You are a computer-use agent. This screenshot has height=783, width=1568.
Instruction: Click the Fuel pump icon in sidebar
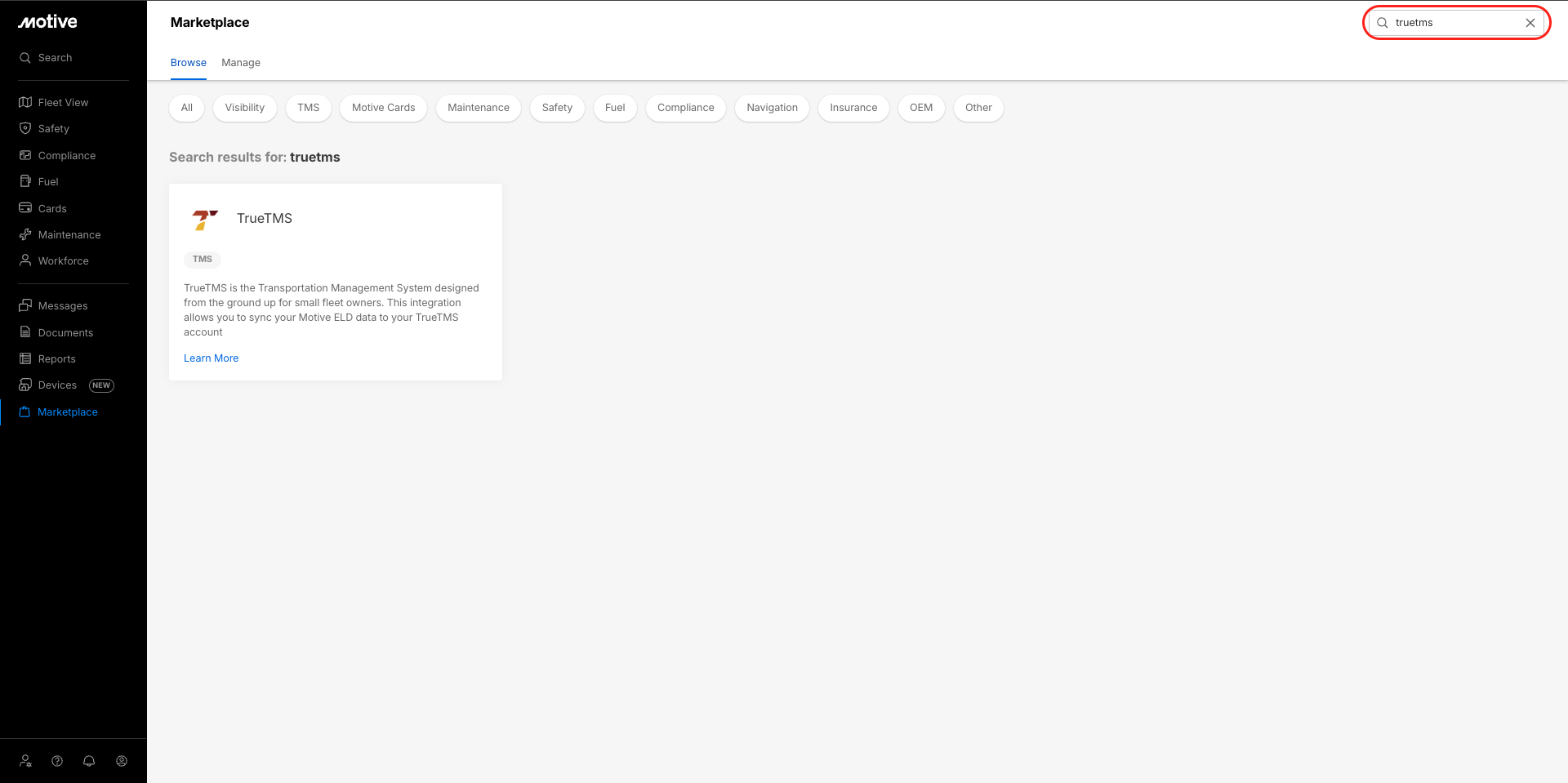pyautogui.click(x=25, y=181)
